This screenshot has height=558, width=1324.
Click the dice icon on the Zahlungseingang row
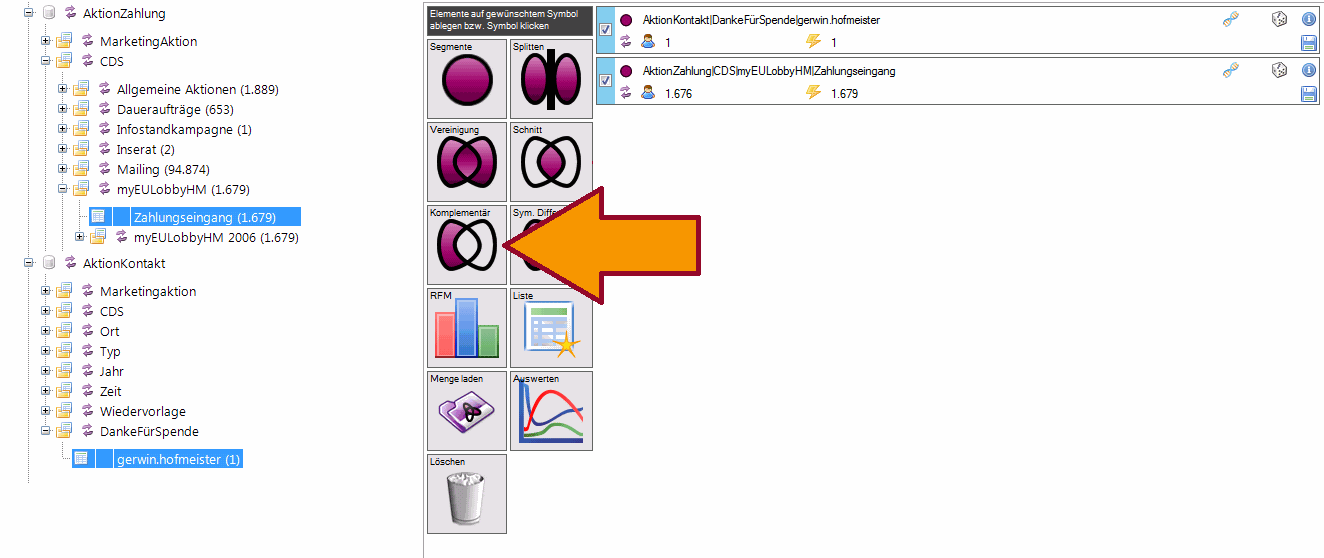1279,70
